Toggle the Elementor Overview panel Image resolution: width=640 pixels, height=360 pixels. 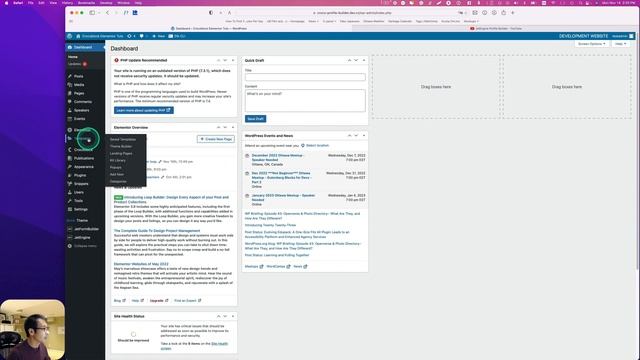click(233, 128)
